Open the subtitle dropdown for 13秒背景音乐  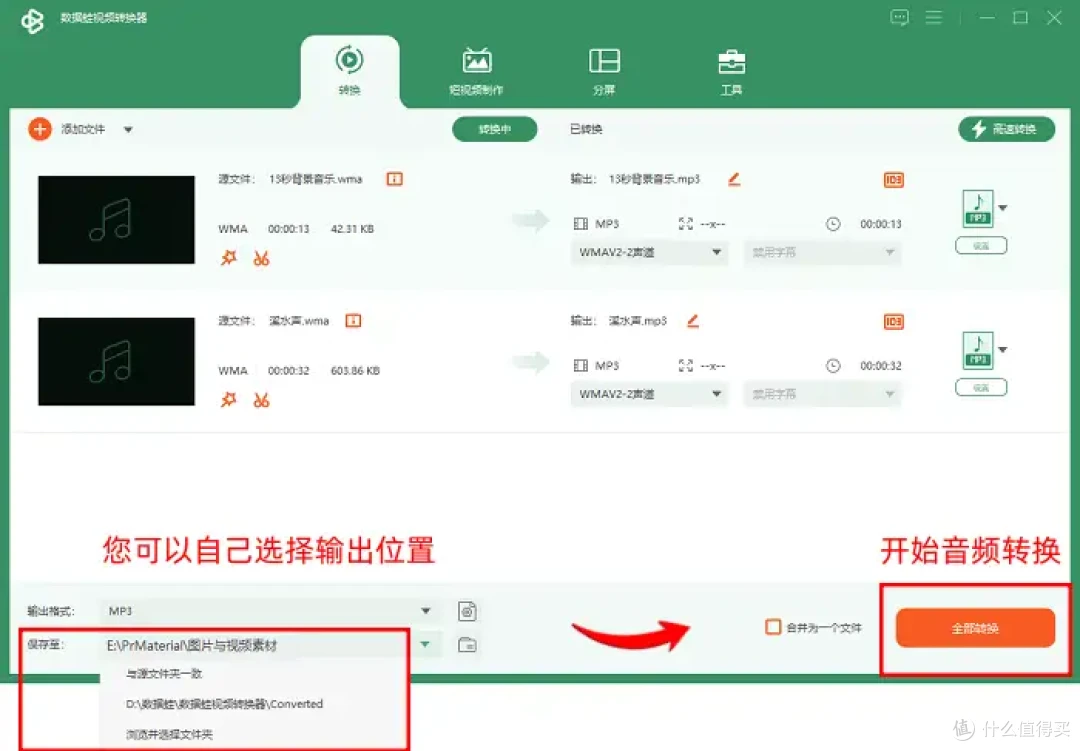tap(822, 252)
